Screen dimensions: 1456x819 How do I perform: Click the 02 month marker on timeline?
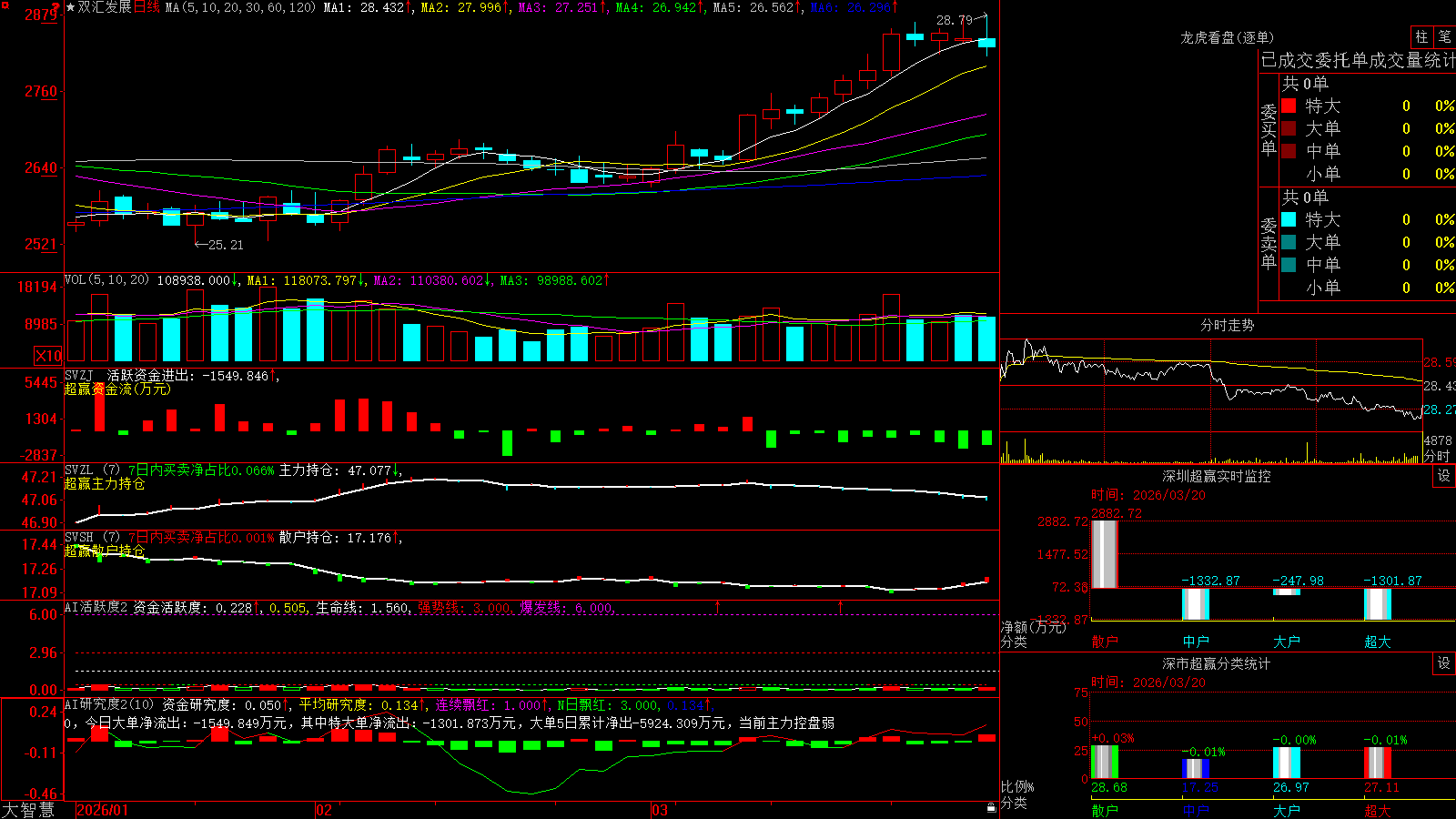tap(324, 810)
